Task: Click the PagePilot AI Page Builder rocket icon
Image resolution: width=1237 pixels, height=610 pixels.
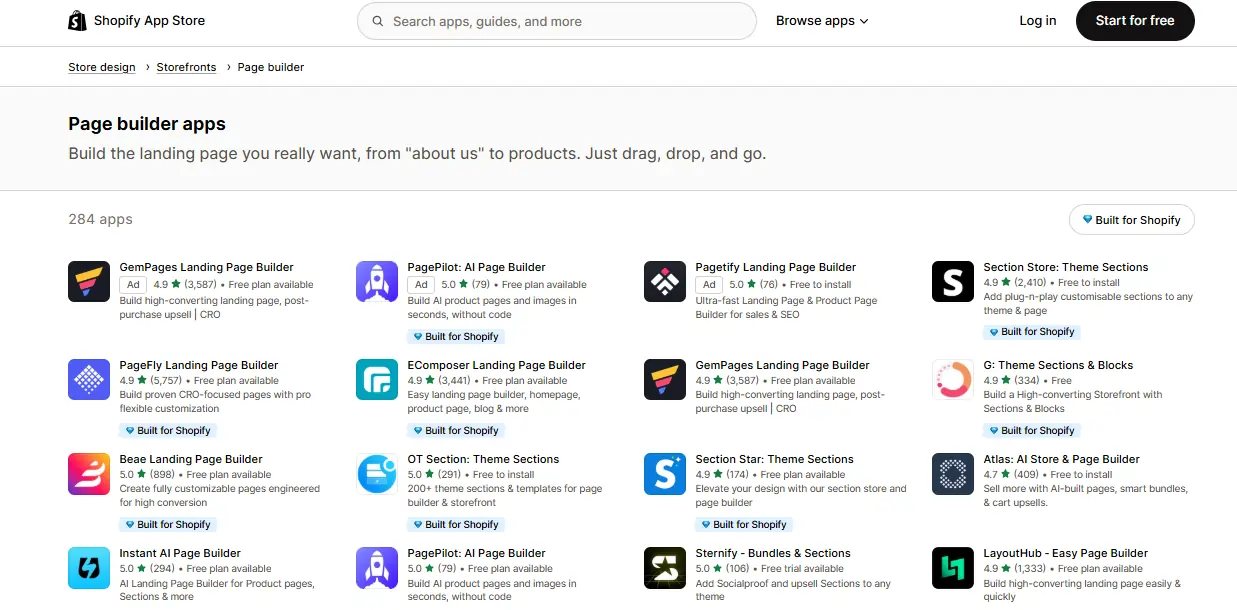Action: 376,281
